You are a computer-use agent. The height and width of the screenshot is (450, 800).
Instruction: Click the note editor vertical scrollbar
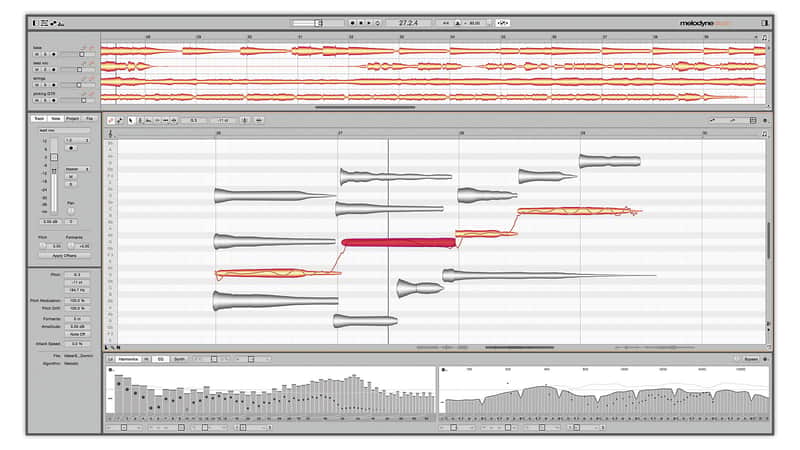click(768, 240)
